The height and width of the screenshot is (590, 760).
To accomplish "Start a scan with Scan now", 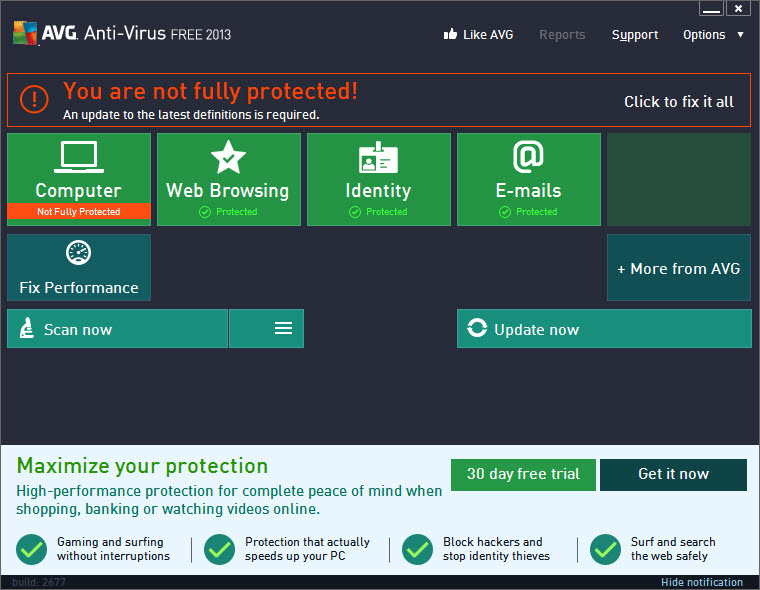I will 117,328.
